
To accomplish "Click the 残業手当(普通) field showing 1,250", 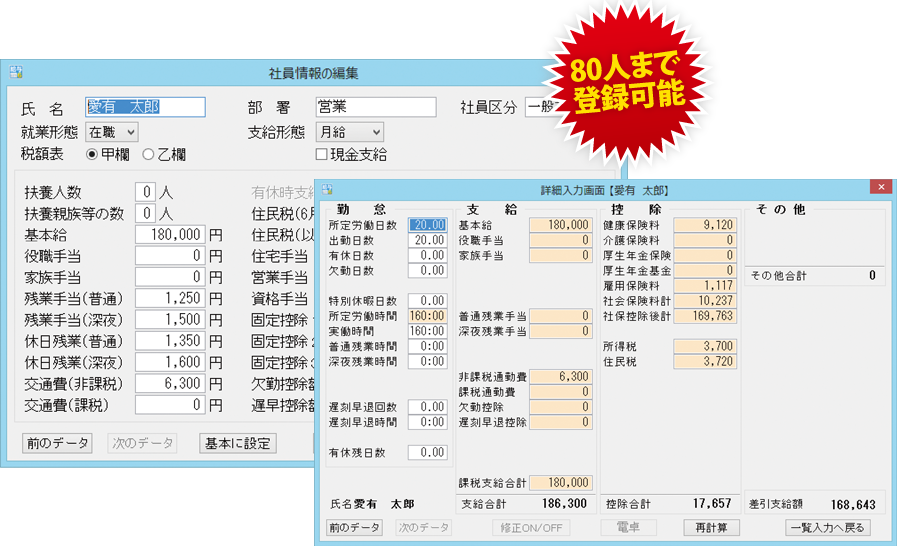I will pos(171,298).
